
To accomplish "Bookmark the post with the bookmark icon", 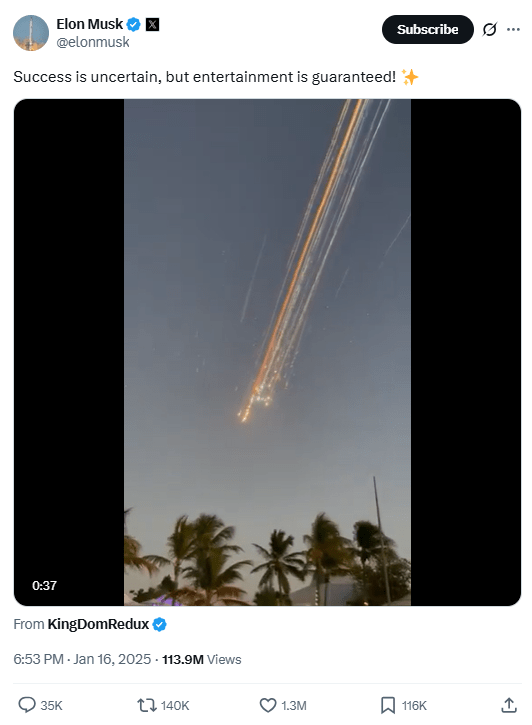I will [387, 705].
